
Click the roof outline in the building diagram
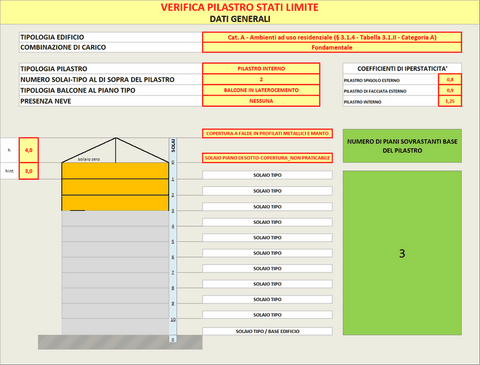coord(115,150)
